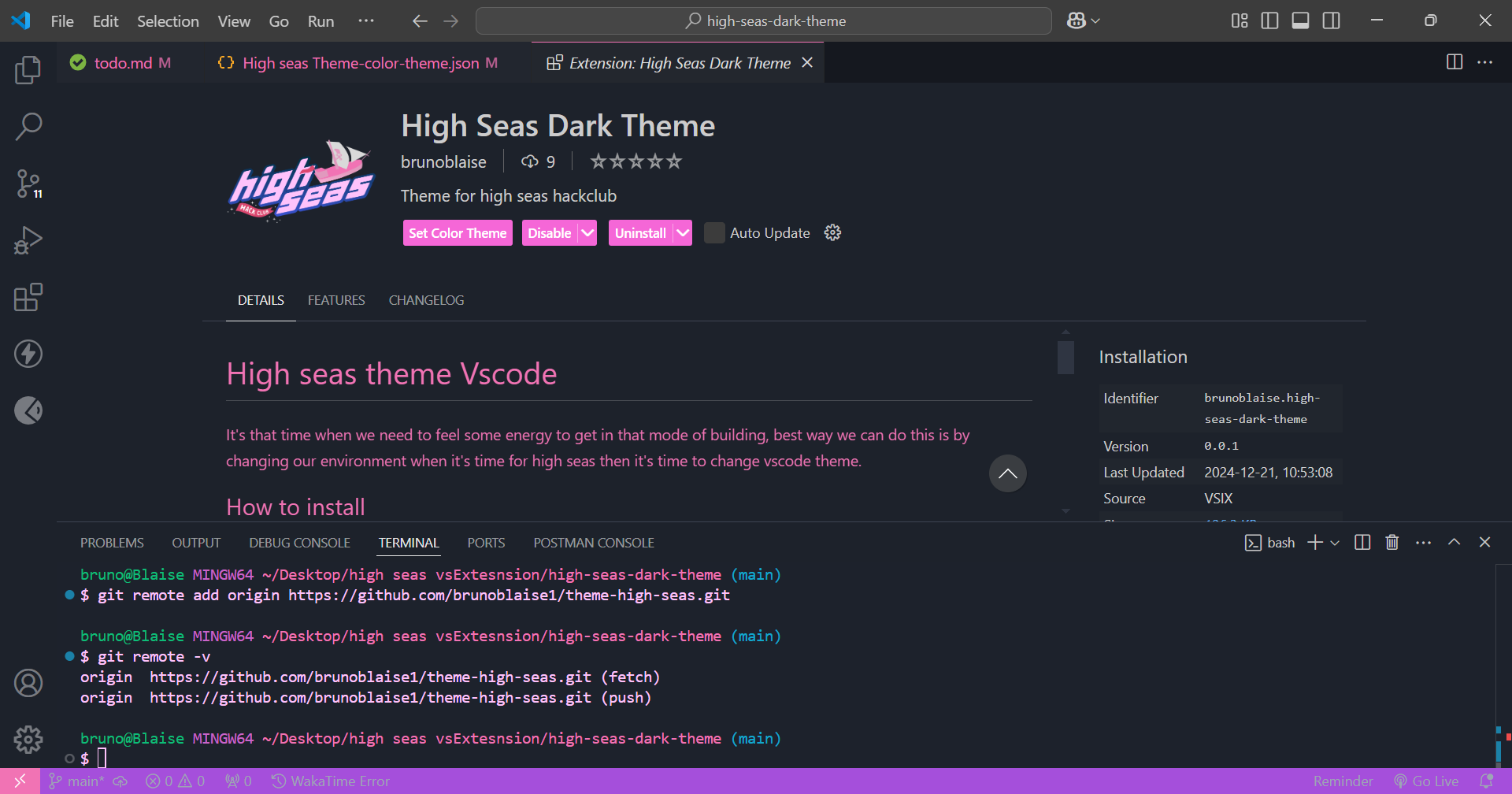Open the File menu

coord(62,21)
